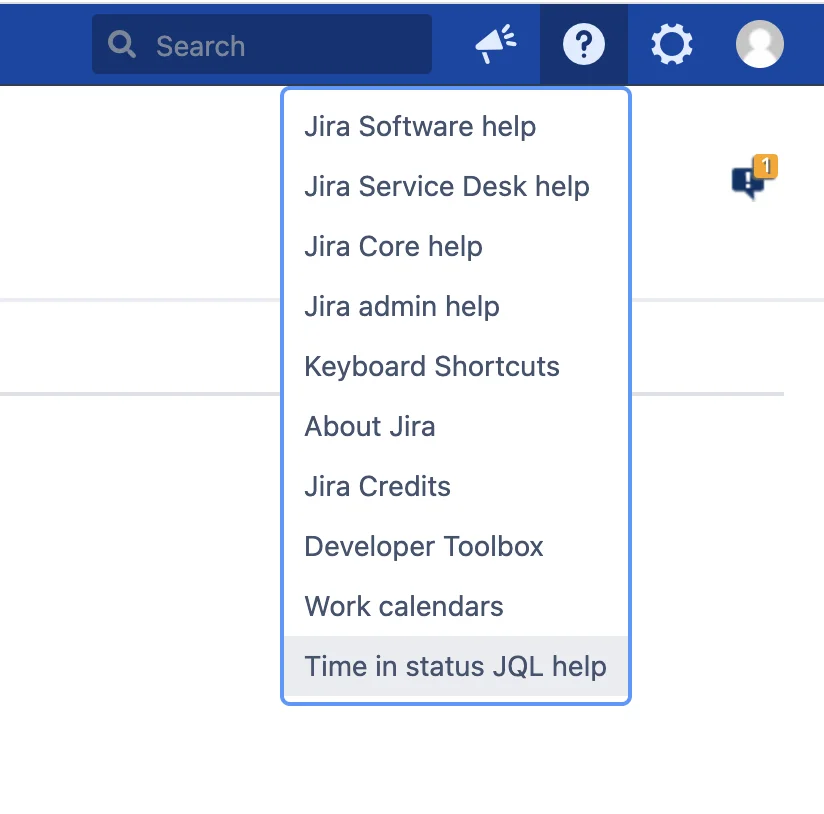Open Jira Core help

click(456, 246)
